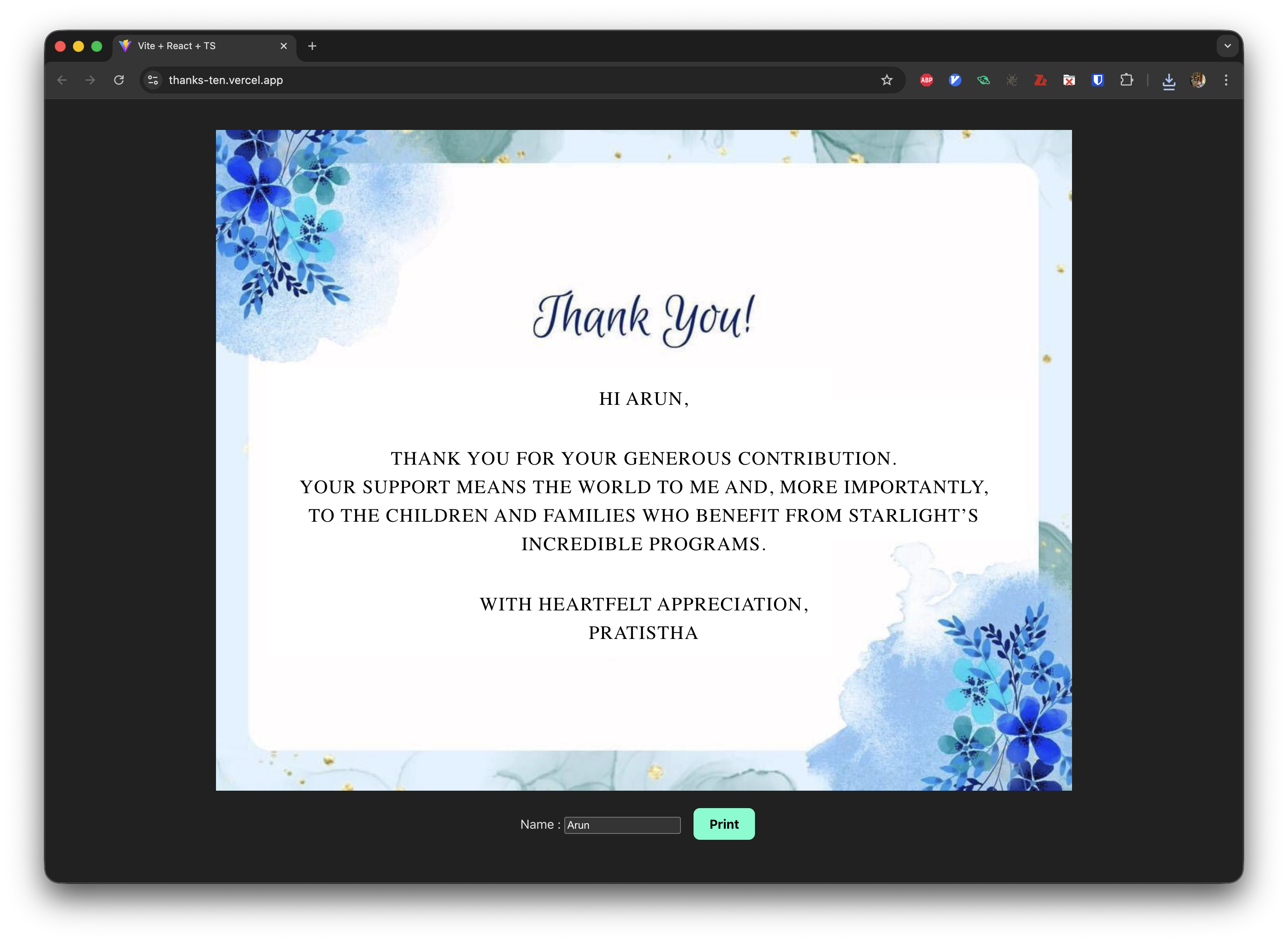This screenshot has width=1288, height=942.
Task: Click the 'Name :' label
Action: 540,824
